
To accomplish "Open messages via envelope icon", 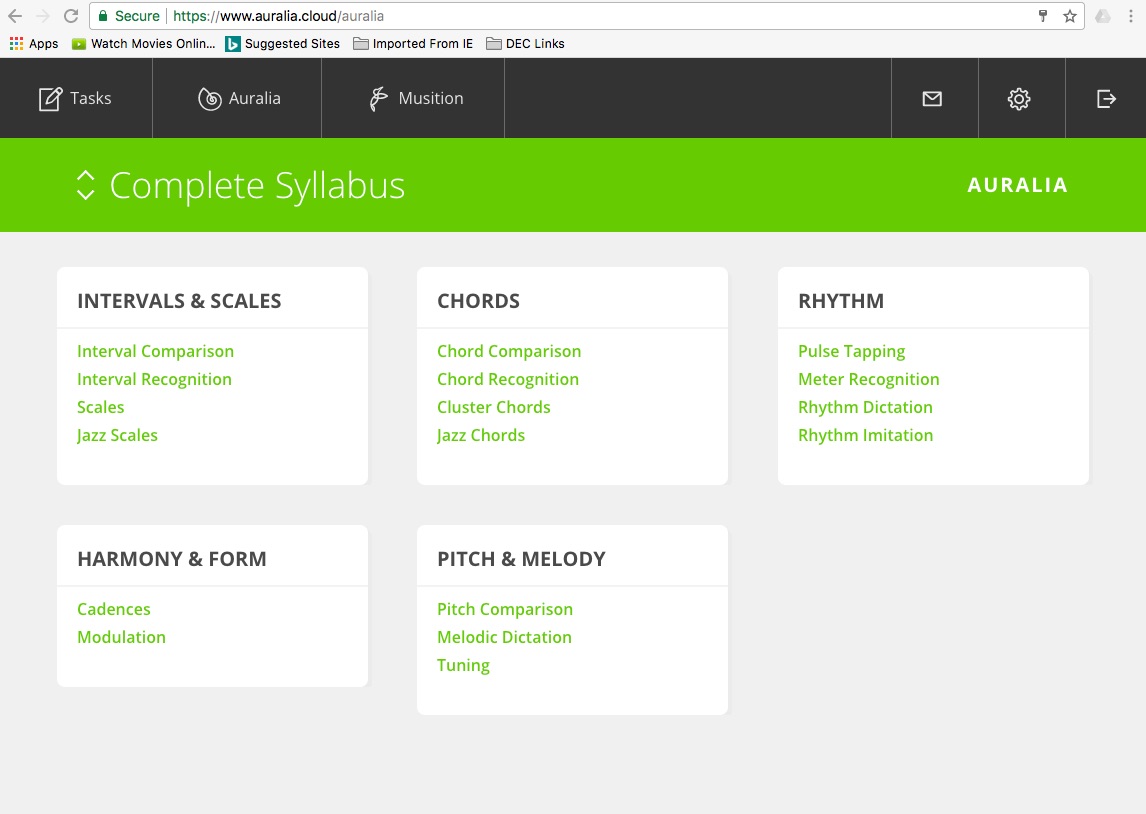I will [x=932, y=99].
